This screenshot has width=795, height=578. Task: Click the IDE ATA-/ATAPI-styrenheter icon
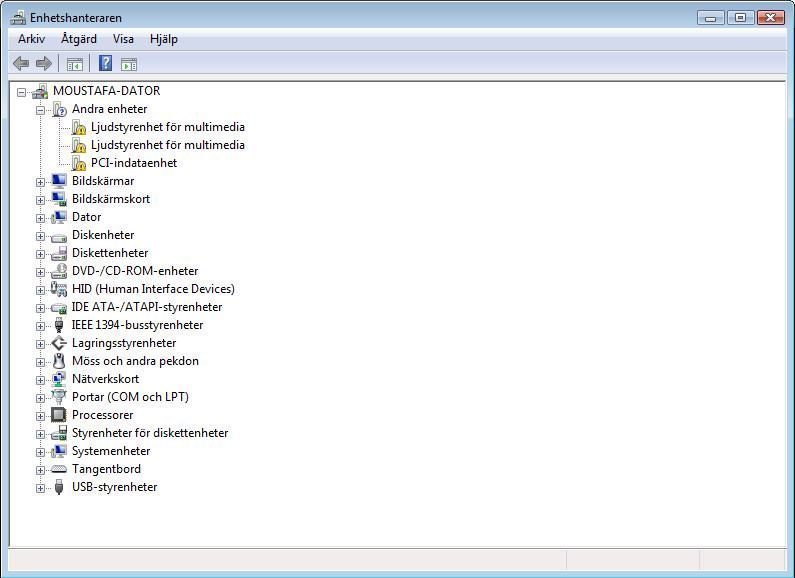pyautogui.click(x=59, y=308)
